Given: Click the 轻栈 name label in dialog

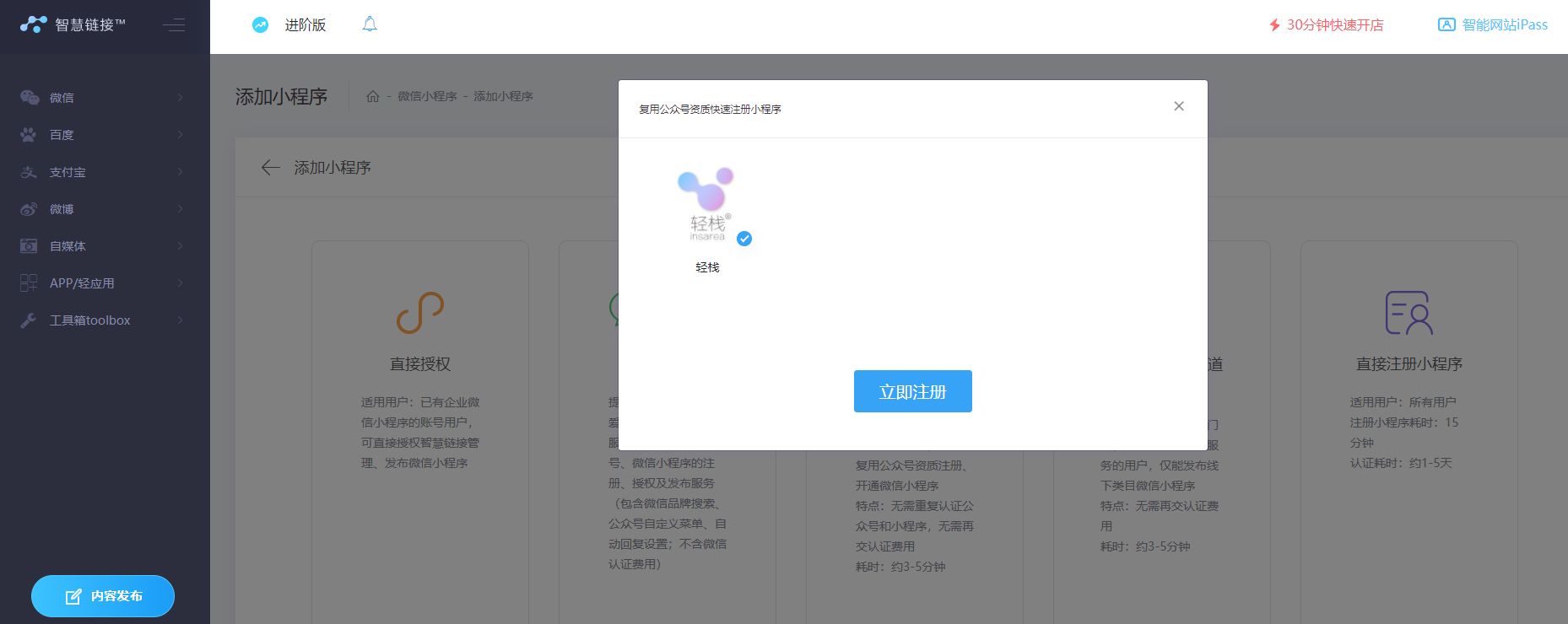Looking at the screenshot, I should pos(707,267).
